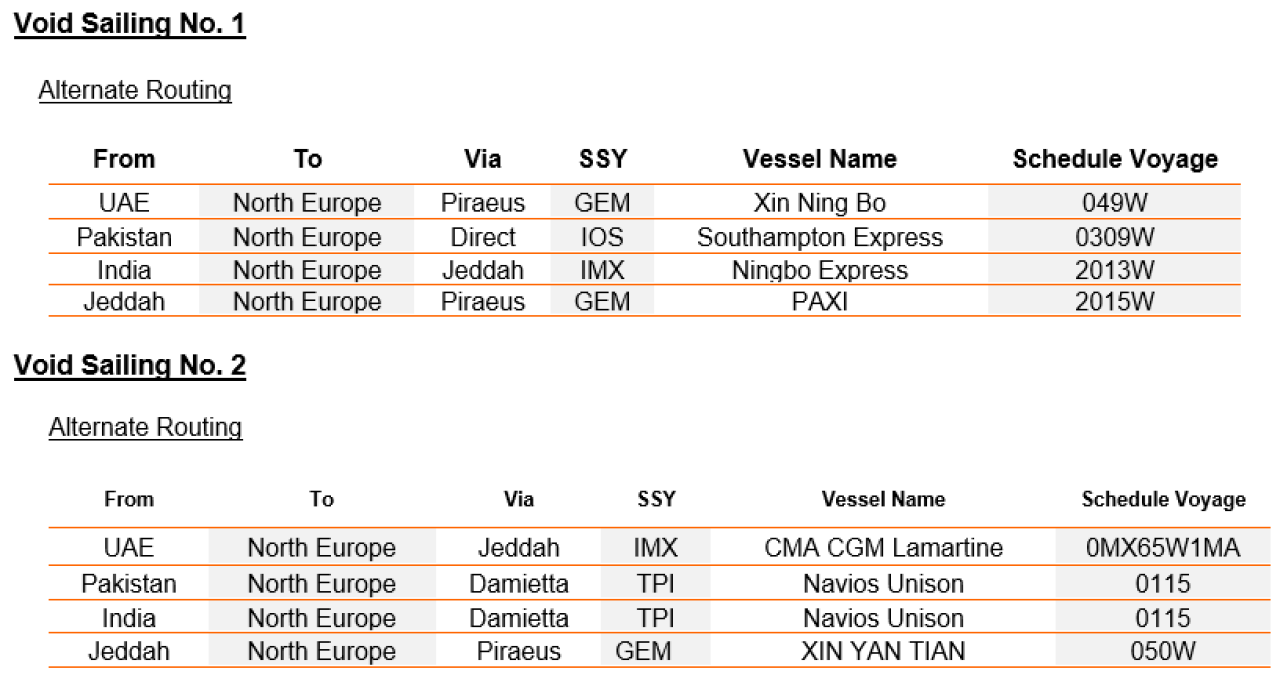Image resolution: width=1280 pixels, height=682 pixels.
Task: Select the Xin Ning Bo vessel cell
Action: (820, 203)
